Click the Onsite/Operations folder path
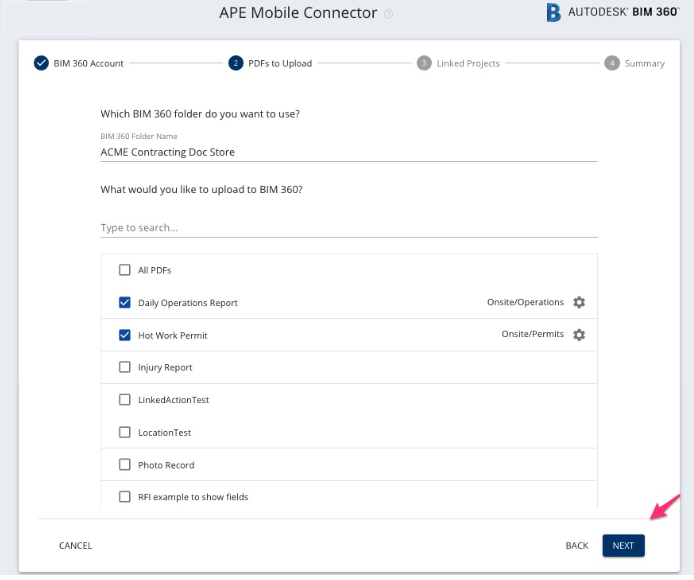The width and height of the screenshot is (694, 580). [x=525, y=302]
